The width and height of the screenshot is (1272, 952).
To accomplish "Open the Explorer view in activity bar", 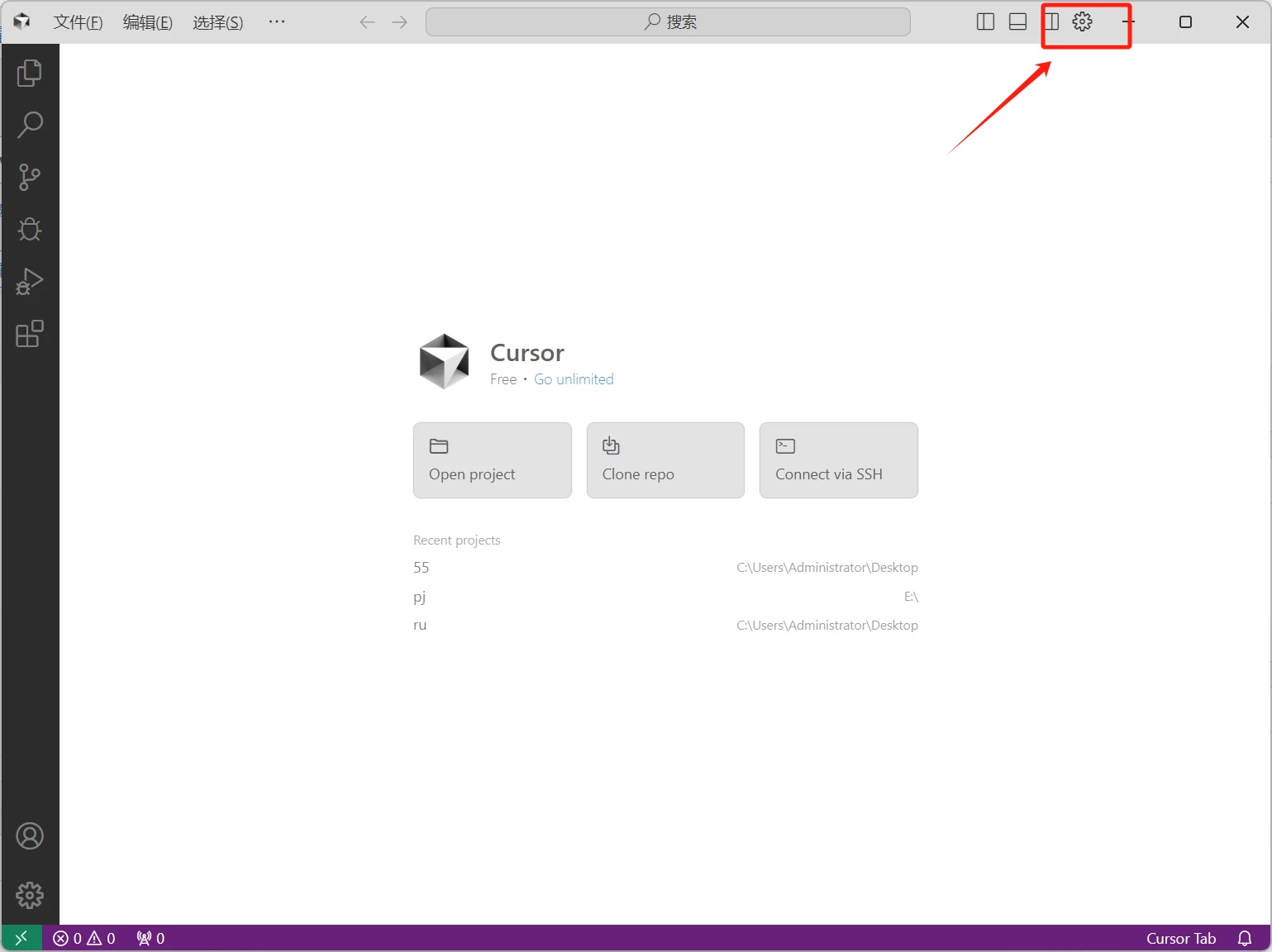I will pyautogui.click(x=30, y=73).
